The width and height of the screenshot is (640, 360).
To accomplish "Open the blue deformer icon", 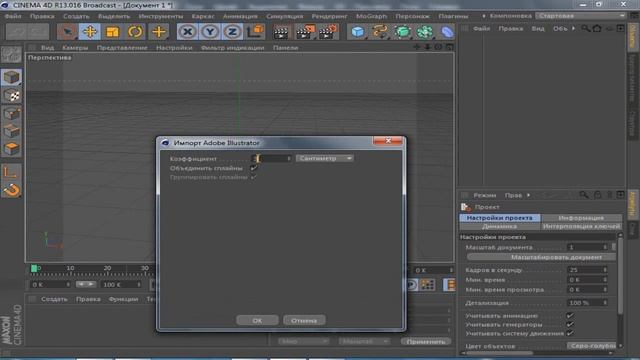I will (447, 32).
